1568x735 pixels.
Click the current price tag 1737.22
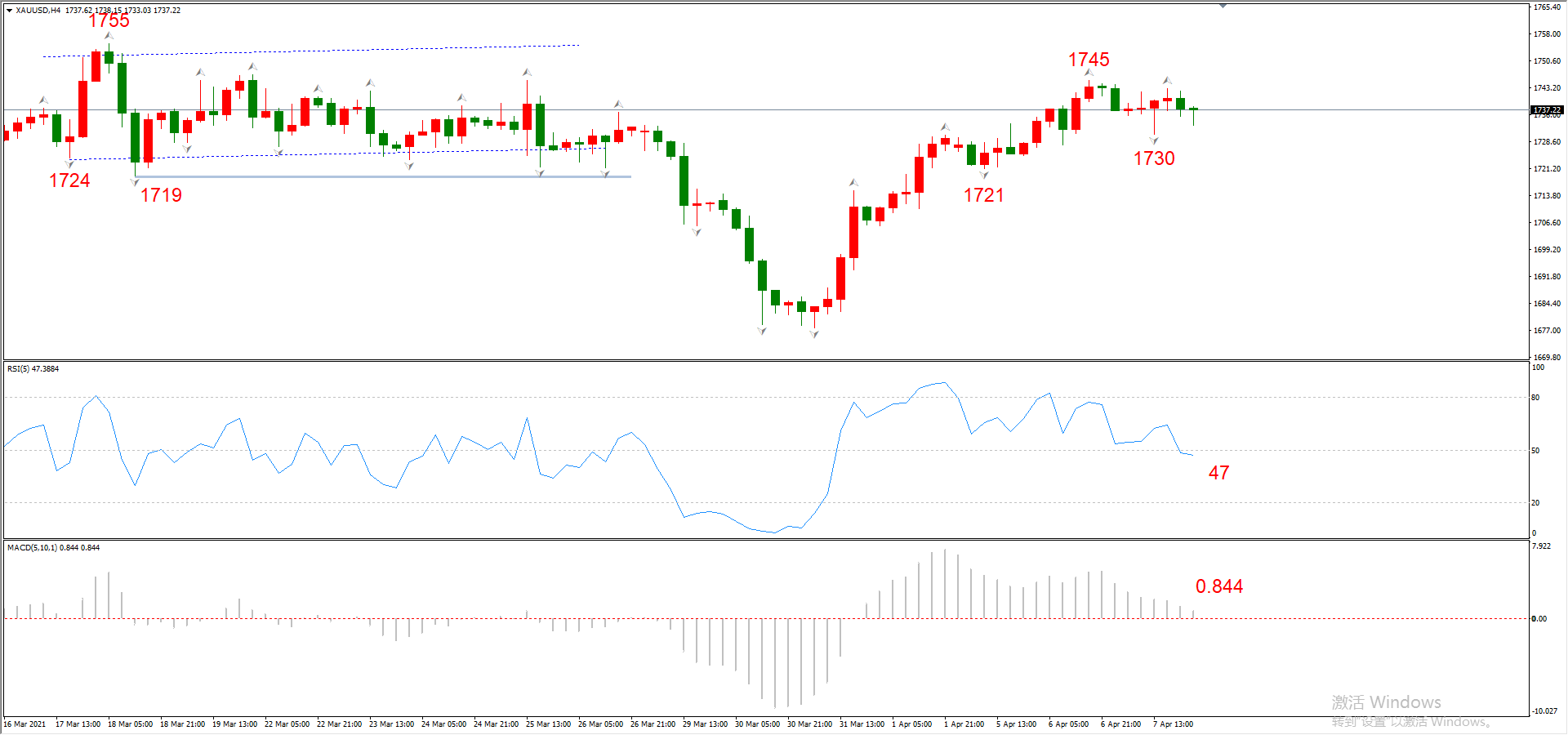pyautogui.click(x=1547, y=109)
